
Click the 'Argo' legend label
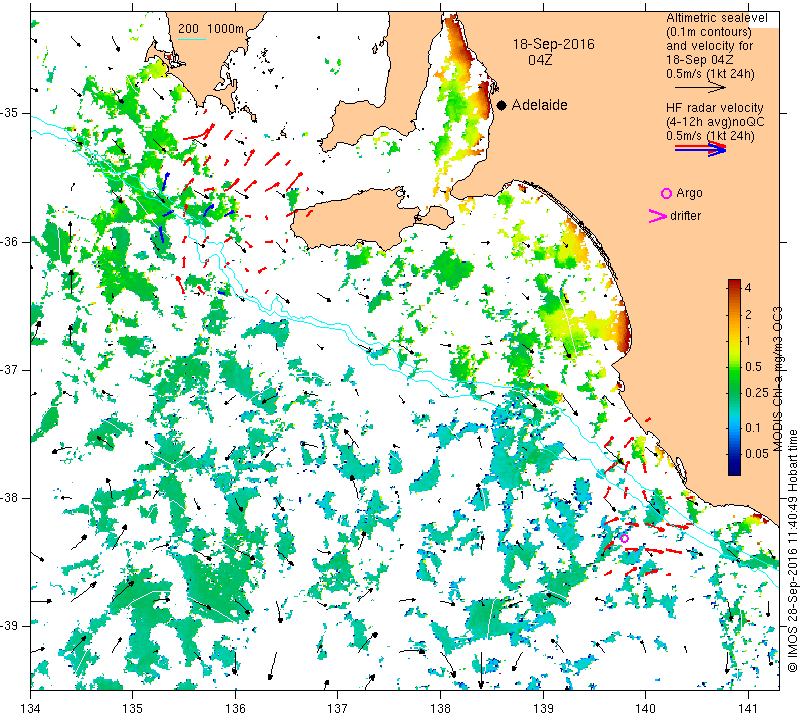tap(689, 193)
